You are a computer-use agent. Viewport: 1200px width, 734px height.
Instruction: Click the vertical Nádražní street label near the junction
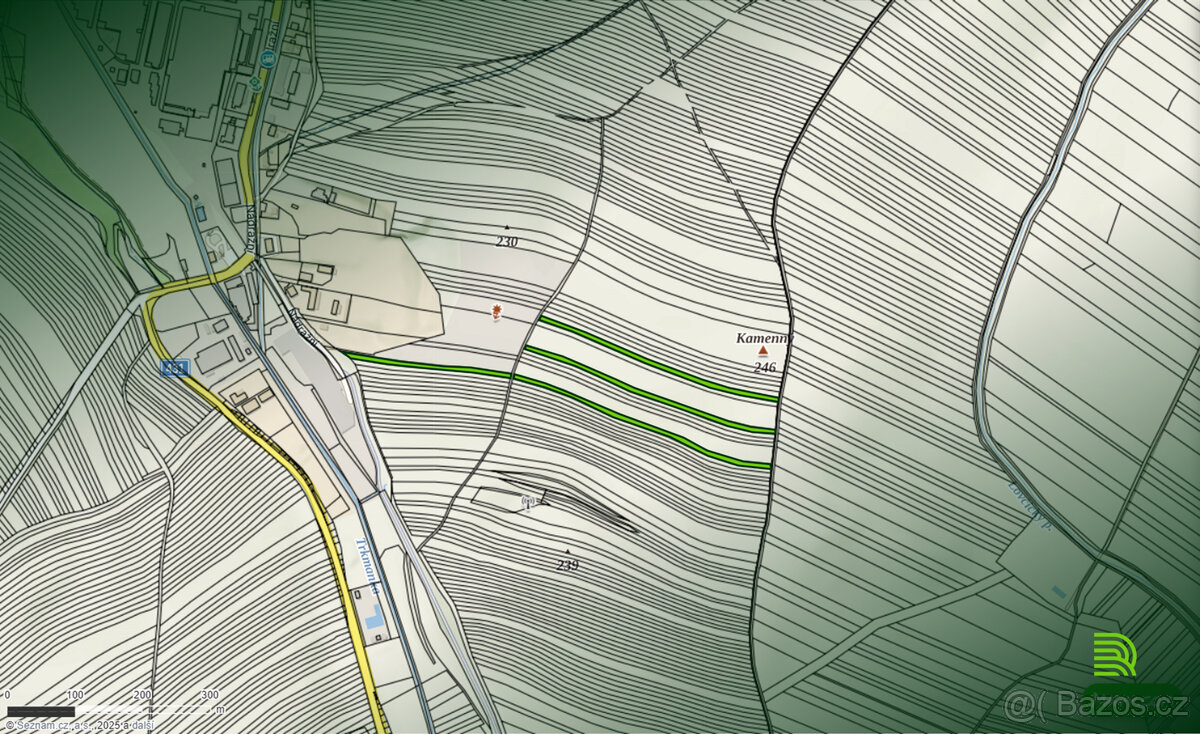tap(250, 228)
